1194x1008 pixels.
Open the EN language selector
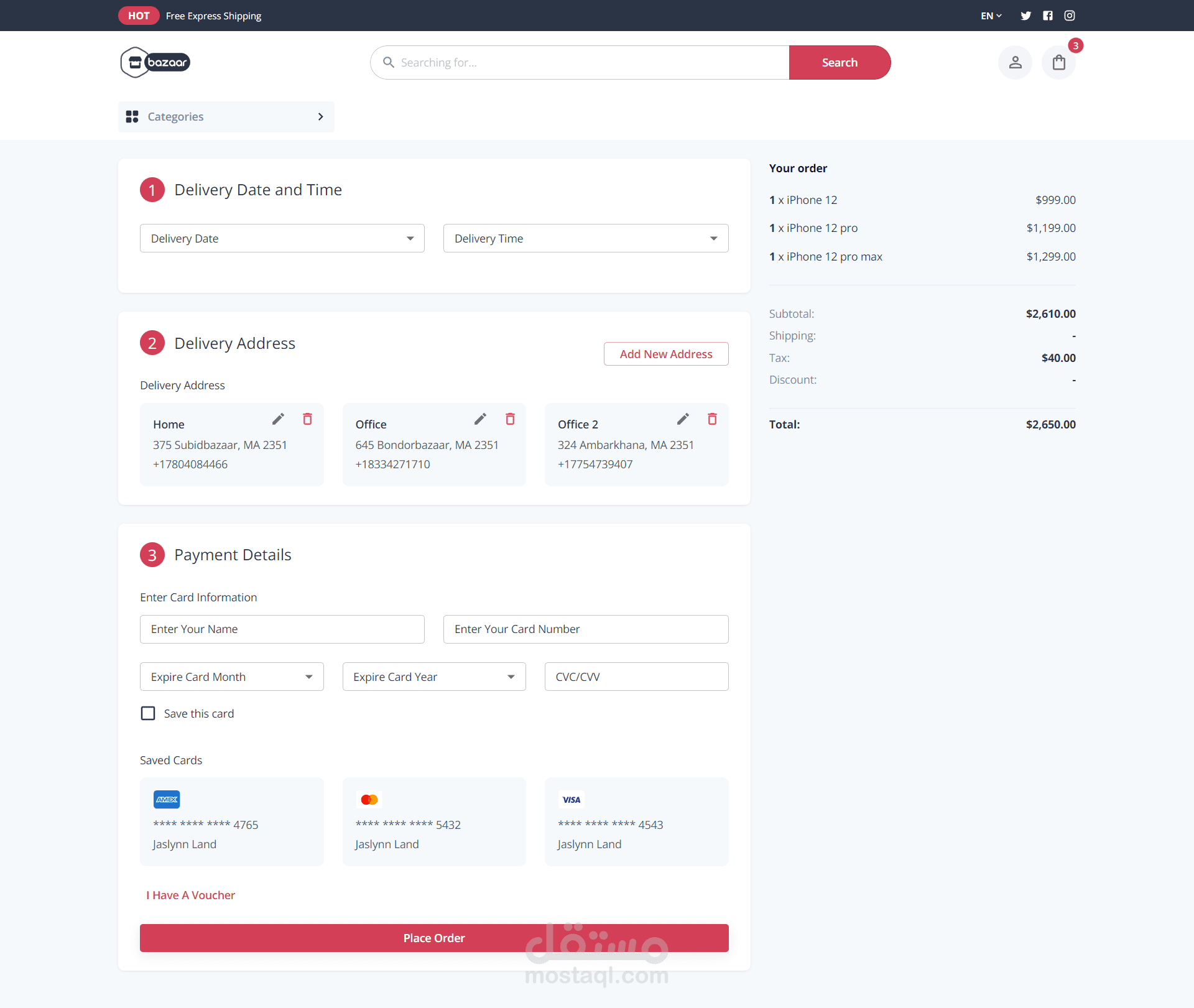[991, 16]
